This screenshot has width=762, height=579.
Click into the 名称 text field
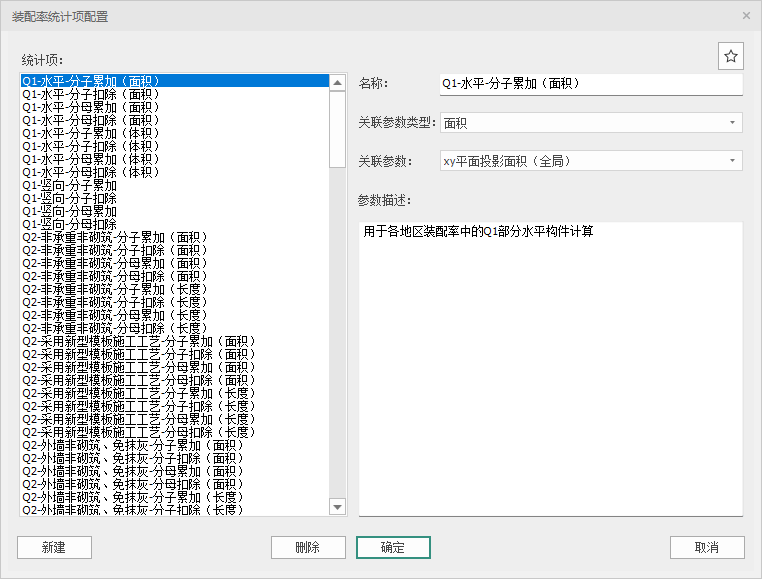pos(590,84)
